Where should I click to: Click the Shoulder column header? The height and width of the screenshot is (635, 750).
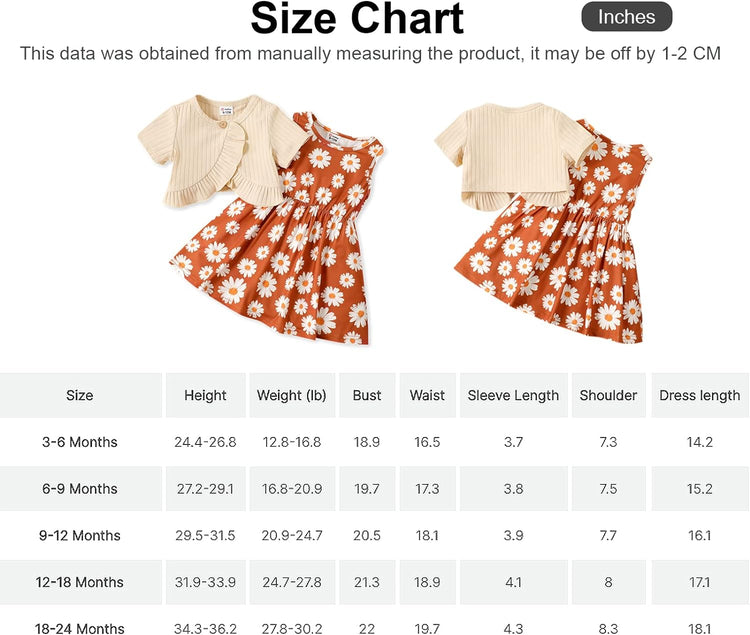(608, 395)
